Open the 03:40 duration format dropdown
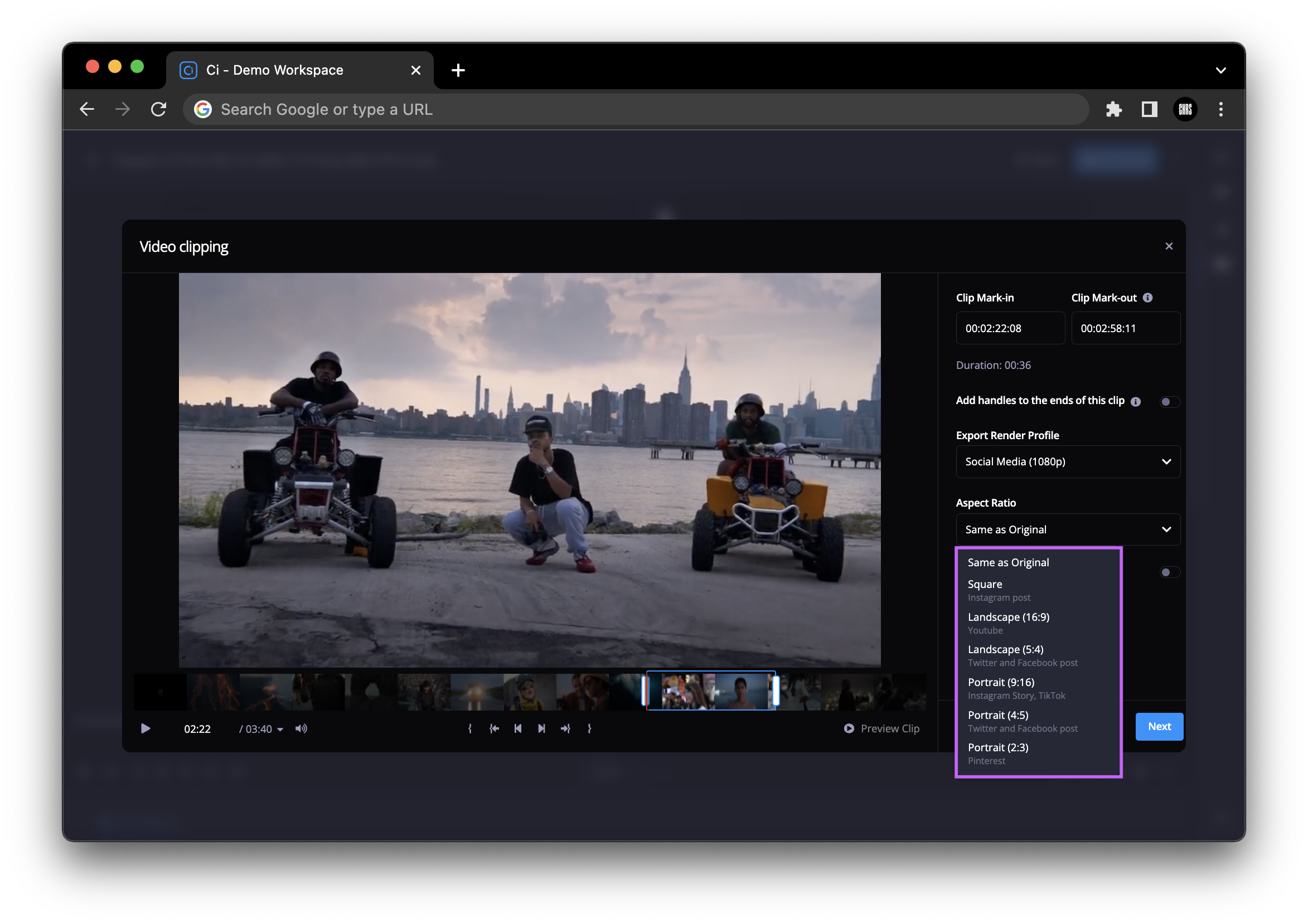Viewport: 1308px width, 924px height. pos(262,729)
